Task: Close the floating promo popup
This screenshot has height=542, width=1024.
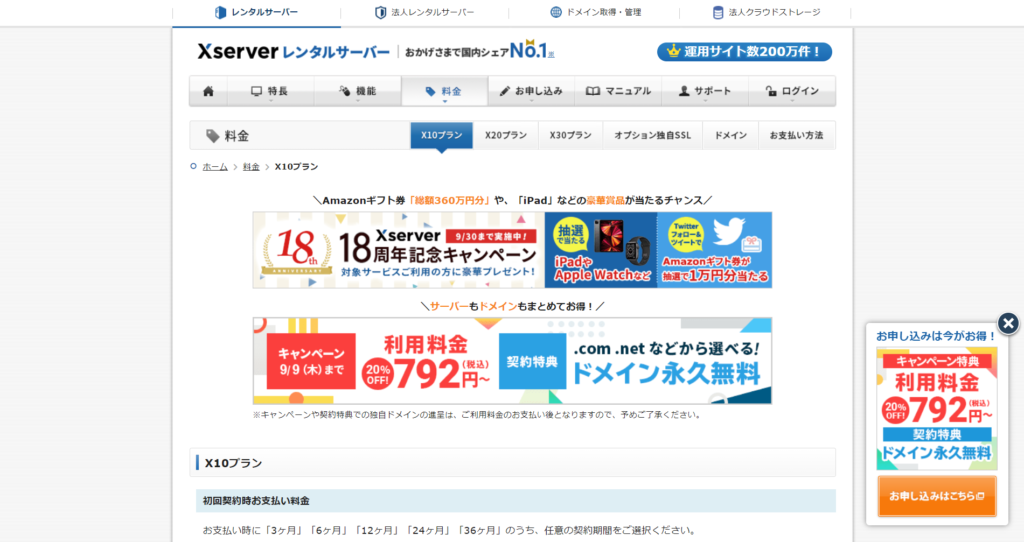Action: click(1008, 323)
